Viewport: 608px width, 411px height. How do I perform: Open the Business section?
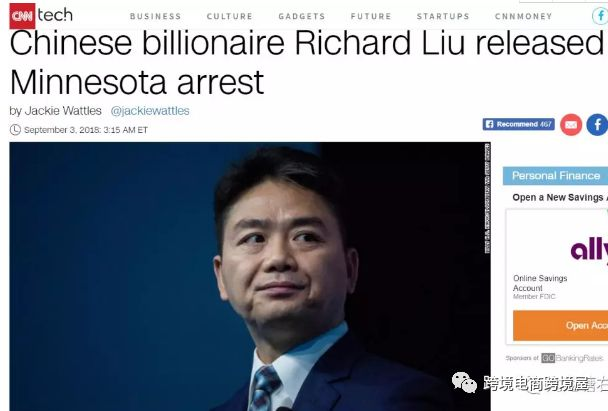click(x=155, y=16)
